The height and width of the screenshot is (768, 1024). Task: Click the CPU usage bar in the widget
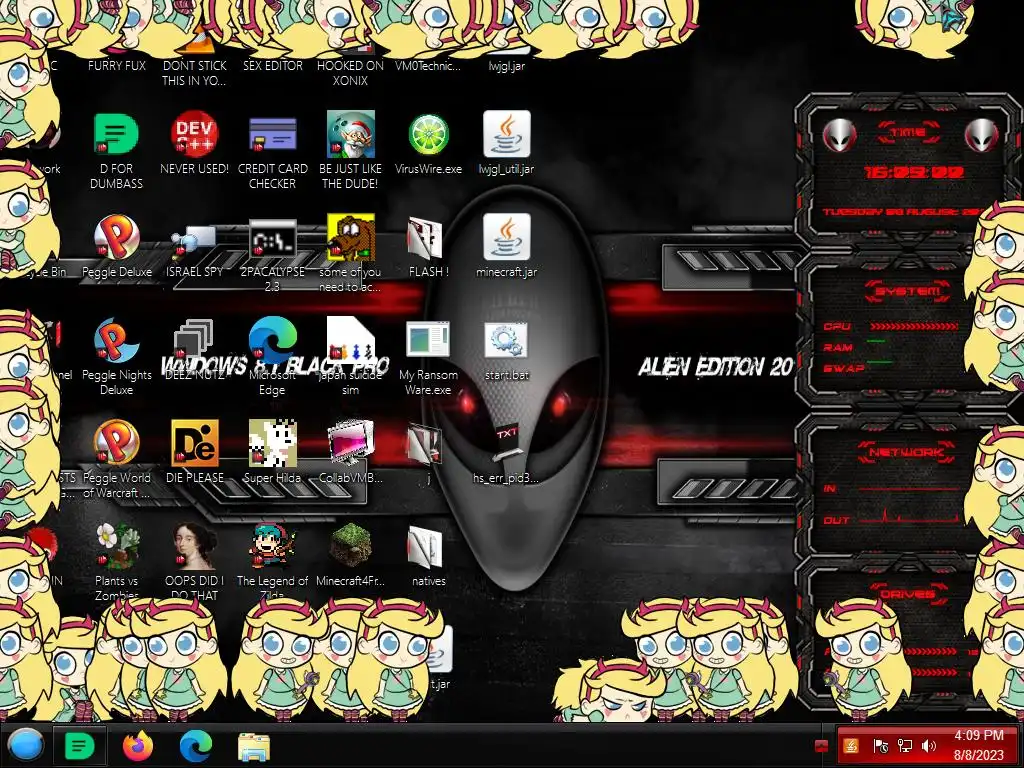pyautogui.click(x=914, y=326)
